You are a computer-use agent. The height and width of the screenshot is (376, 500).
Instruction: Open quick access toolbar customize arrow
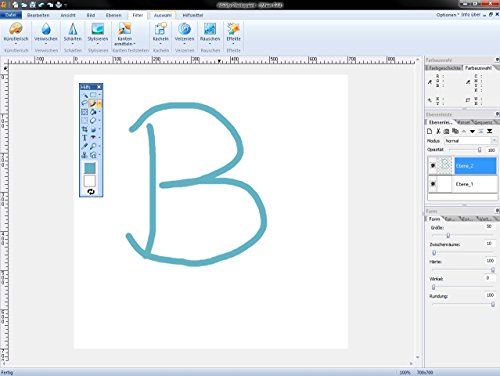tap(66, 5)
